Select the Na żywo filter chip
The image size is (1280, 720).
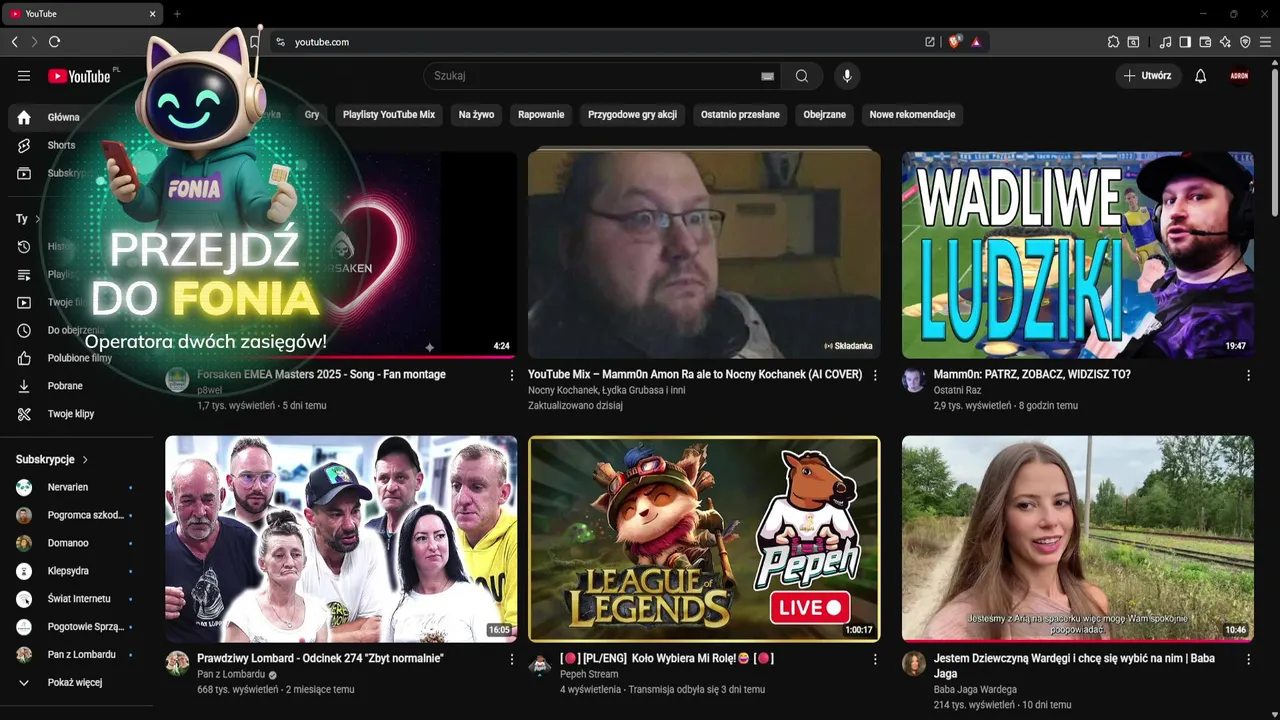point(476,114)
